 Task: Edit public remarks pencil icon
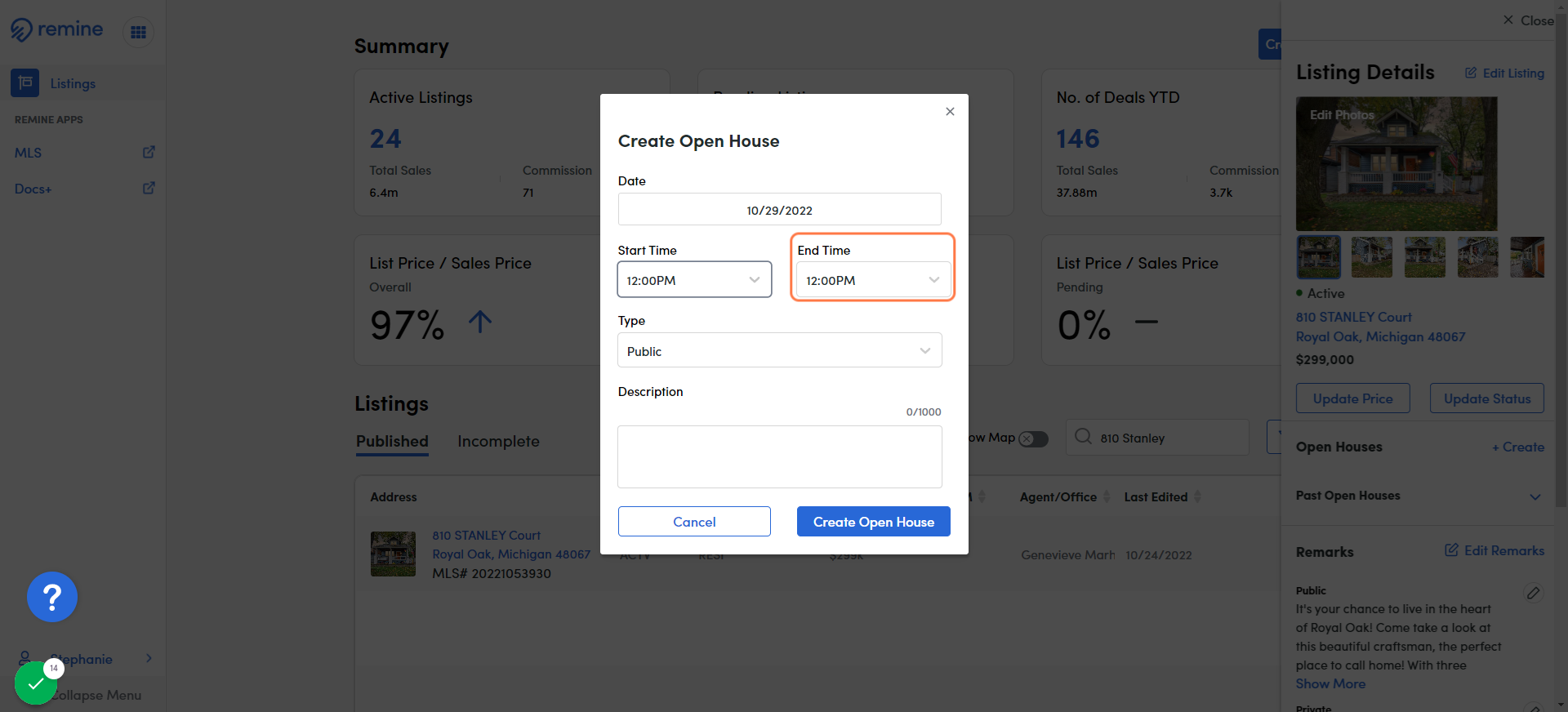(x=1534, y=593)
